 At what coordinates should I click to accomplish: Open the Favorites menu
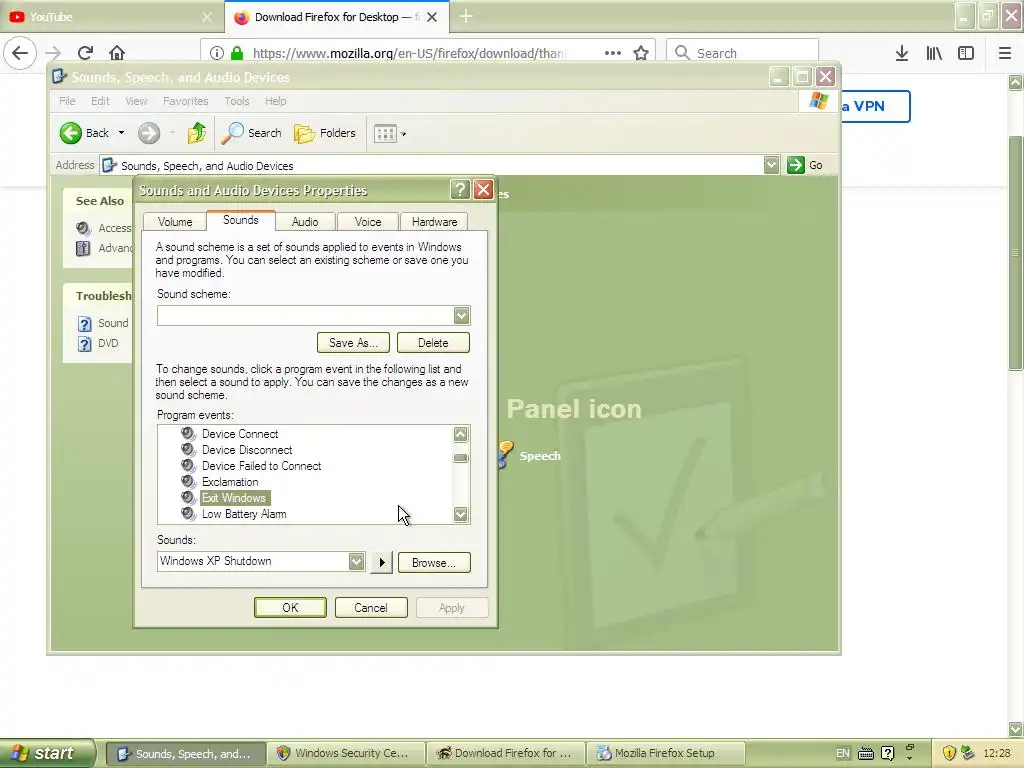185,101
